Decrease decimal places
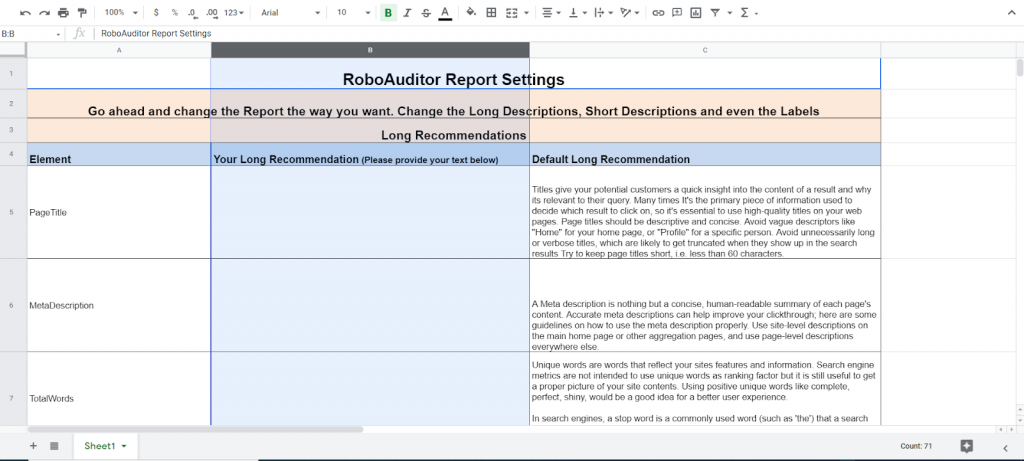The width and height of the screenshot is (1024, 461). click(192, 12)
